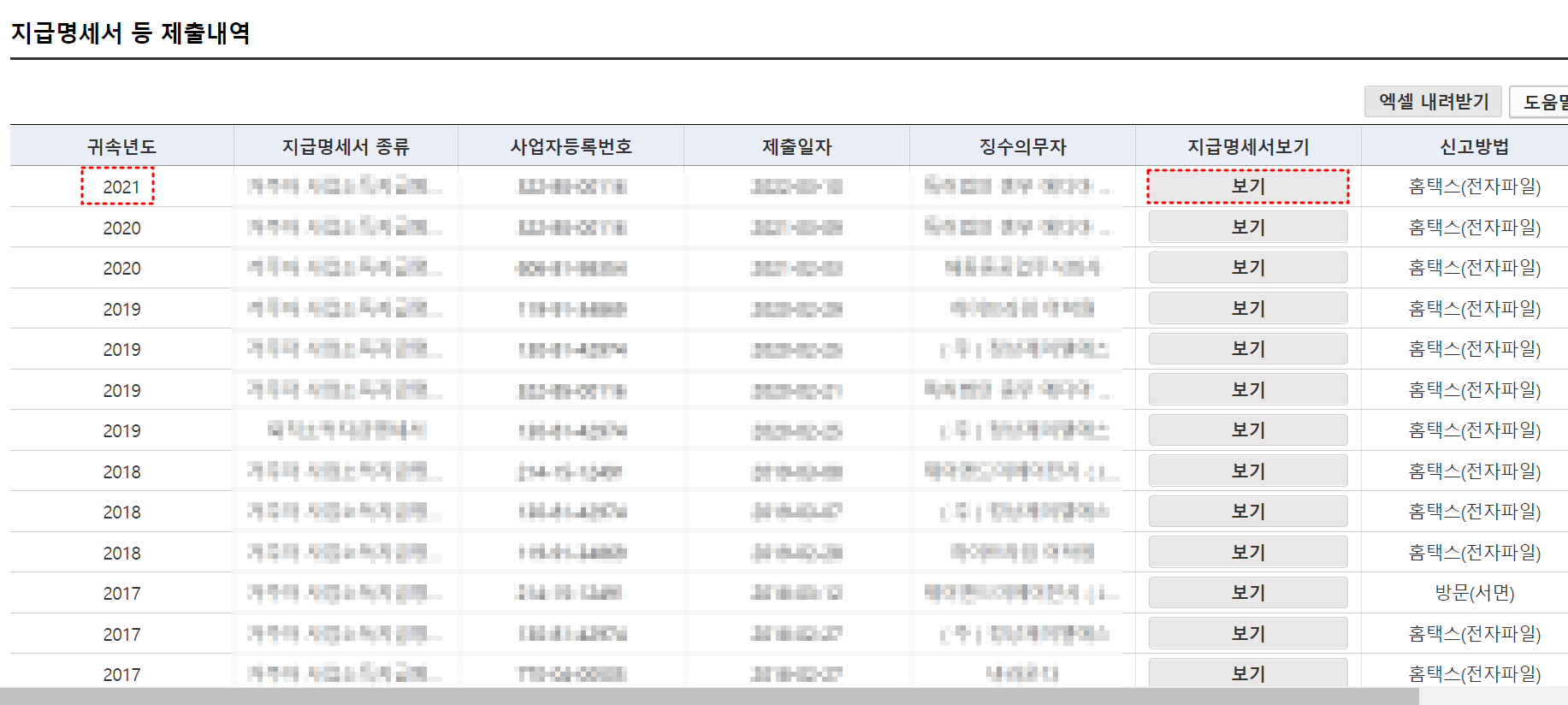Screen dimensions: 1568x705
Task: Select 홈택스(전자파일) in the 2021 row
Action: pos(1474,187)
